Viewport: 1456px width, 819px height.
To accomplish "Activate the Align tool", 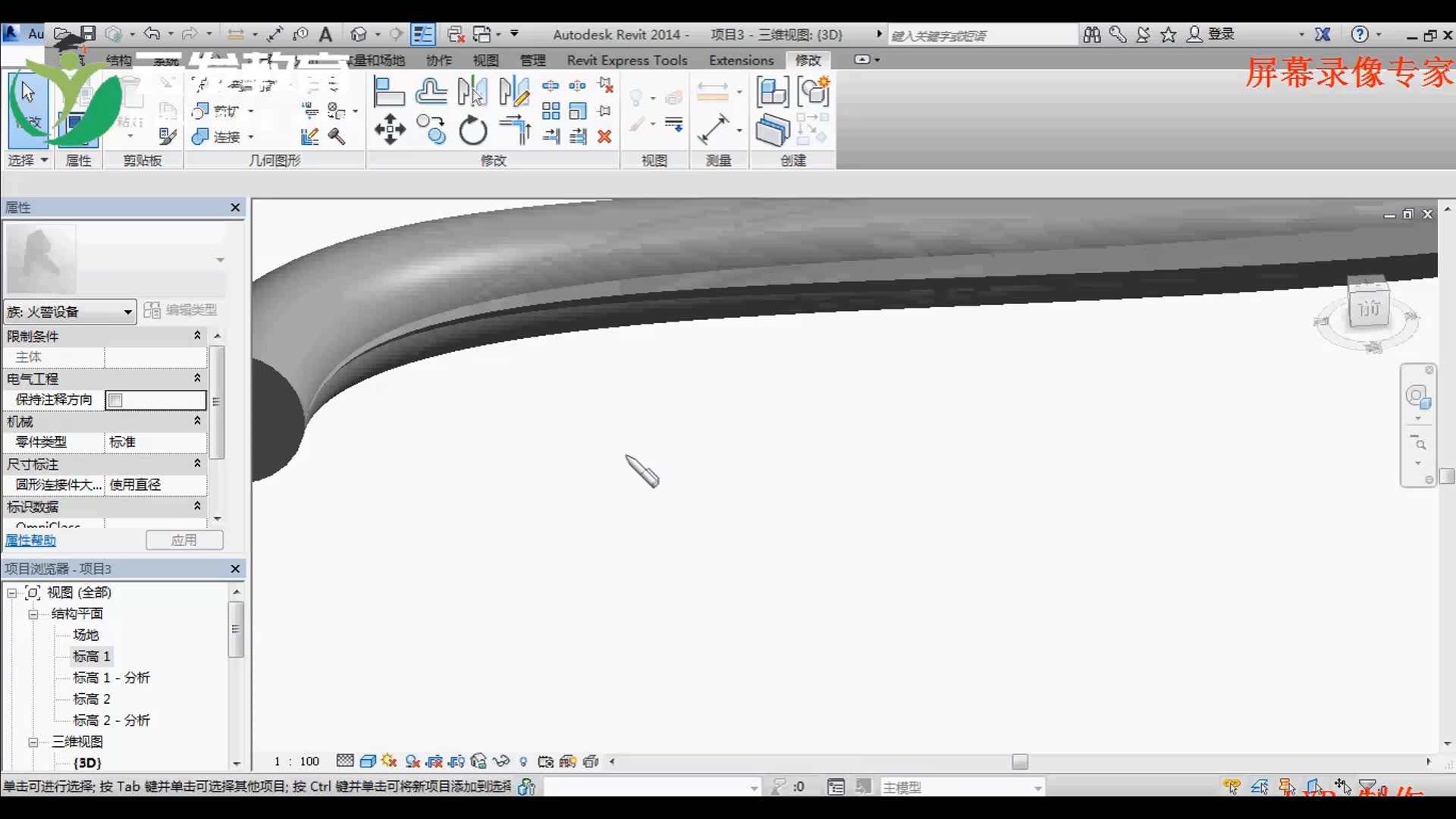I will [x=389, y=93].
